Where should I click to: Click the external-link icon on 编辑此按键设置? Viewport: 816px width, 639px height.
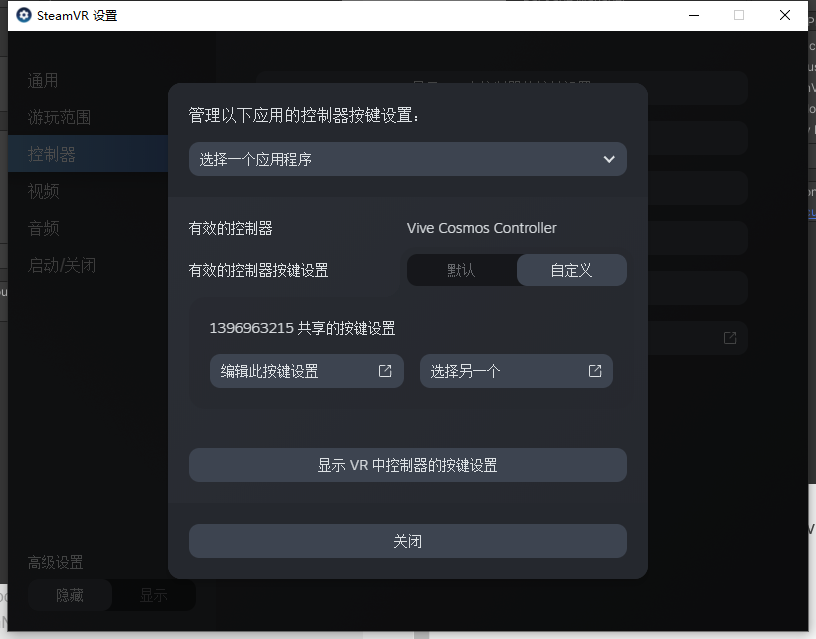(x=384, y=370)
